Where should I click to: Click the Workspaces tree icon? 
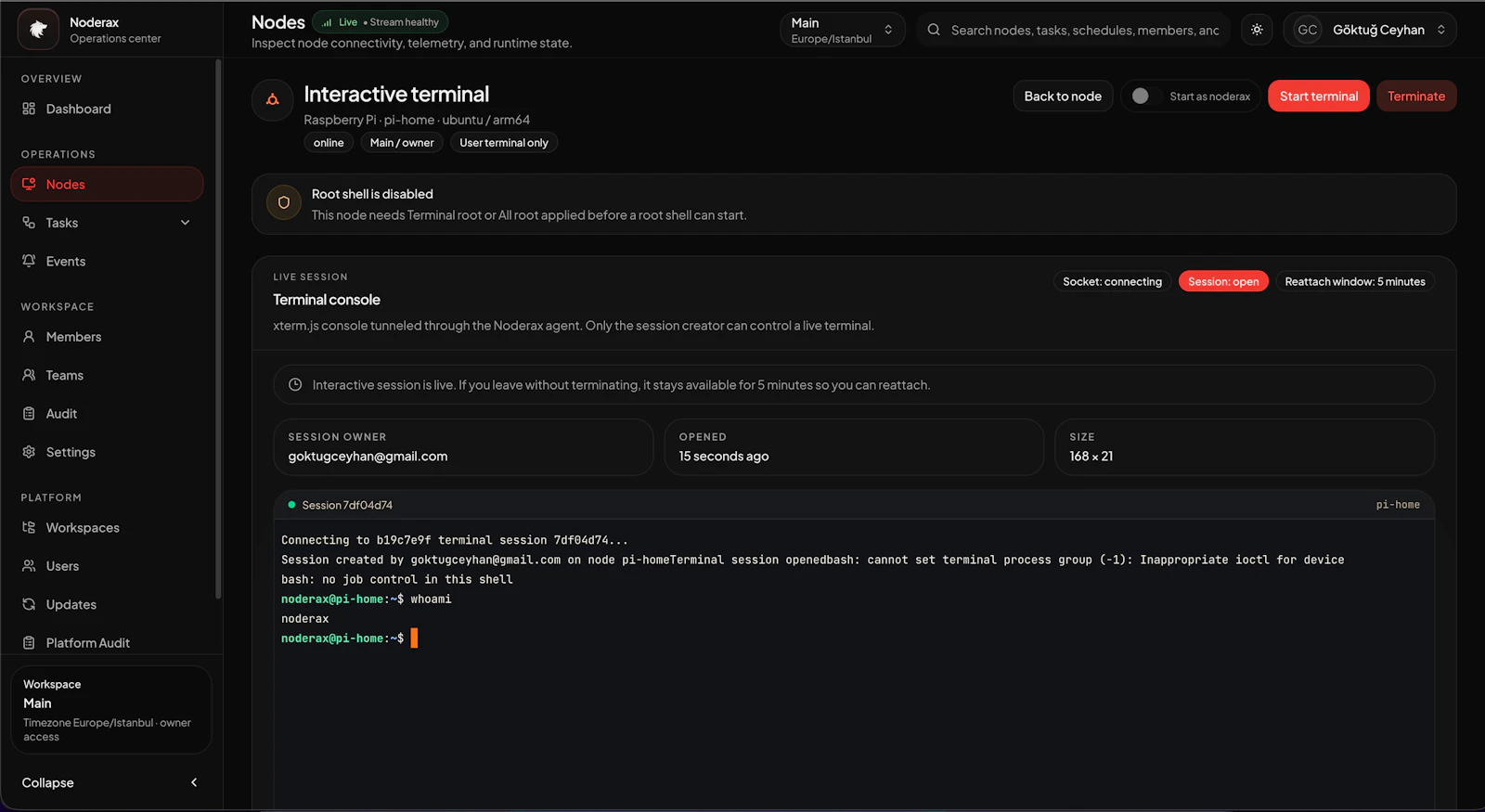29,527
